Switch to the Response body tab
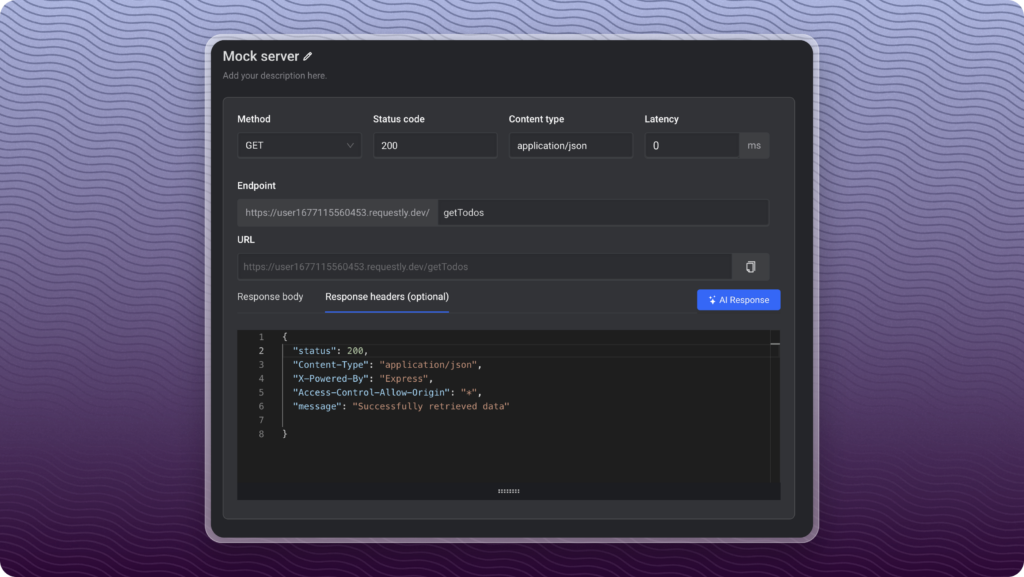 270,297
